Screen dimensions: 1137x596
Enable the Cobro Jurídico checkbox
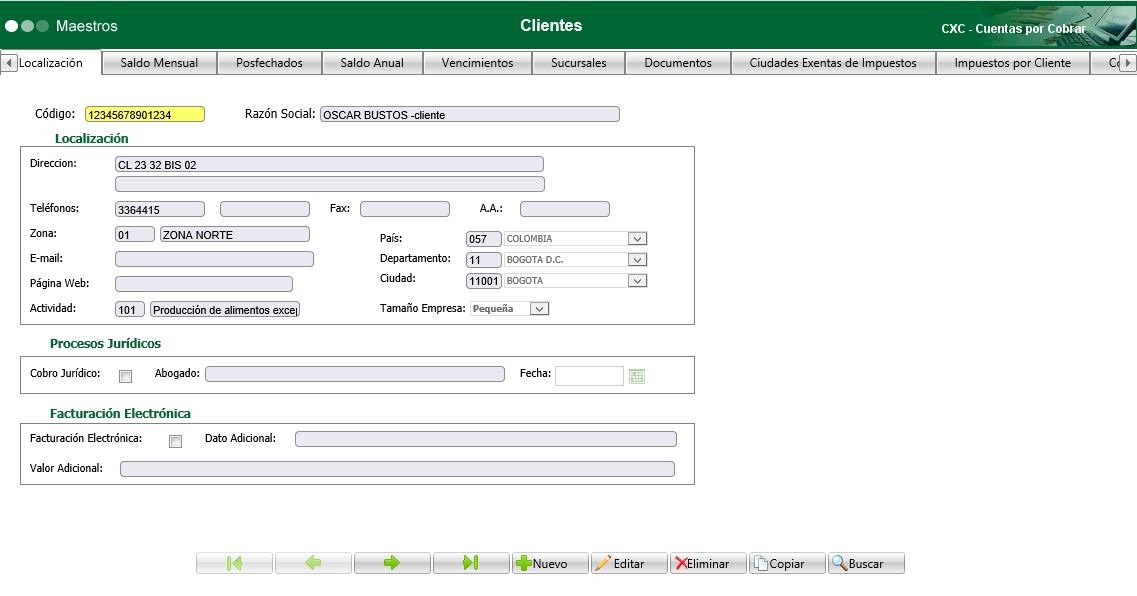(125, 377)
